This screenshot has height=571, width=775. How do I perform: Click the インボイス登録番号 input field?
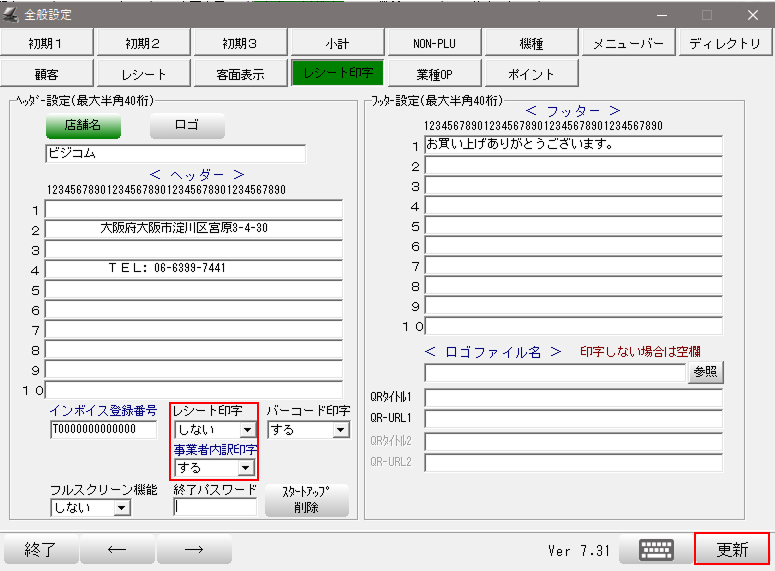[103, 430]
